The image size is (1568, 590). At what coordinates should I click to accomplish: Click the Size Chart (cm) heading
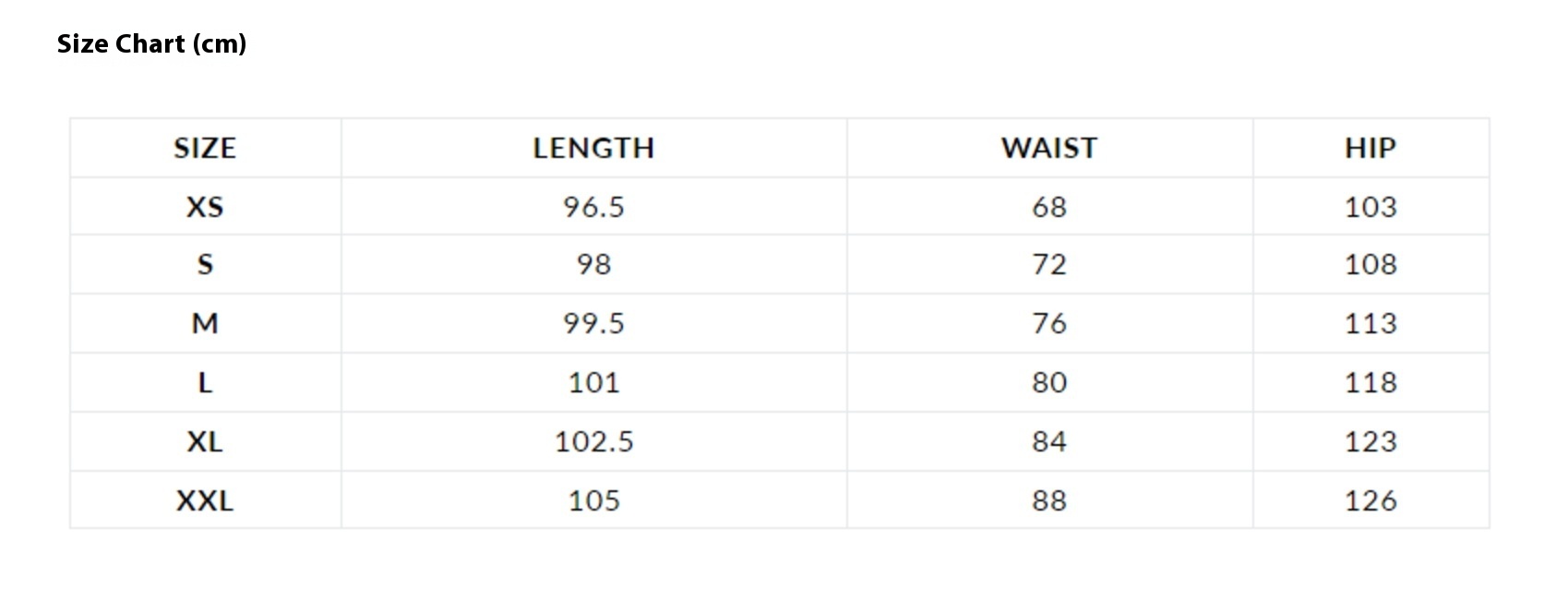click(x=151, y=43)
